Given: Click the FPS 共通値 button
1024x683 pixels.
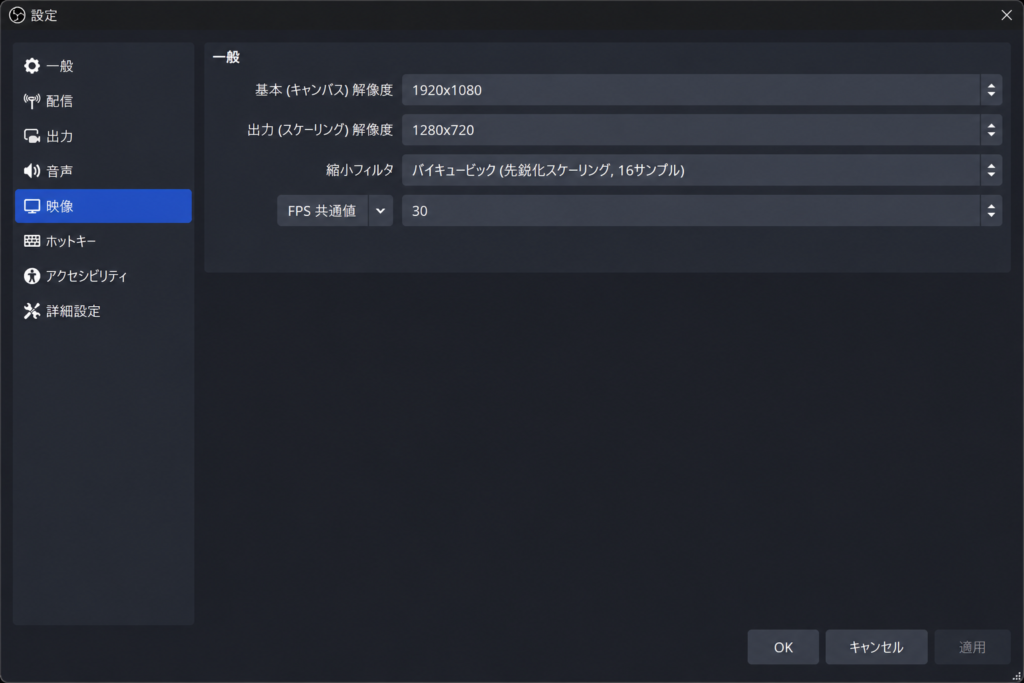Looking at the screenshot, I should (323, 211).
